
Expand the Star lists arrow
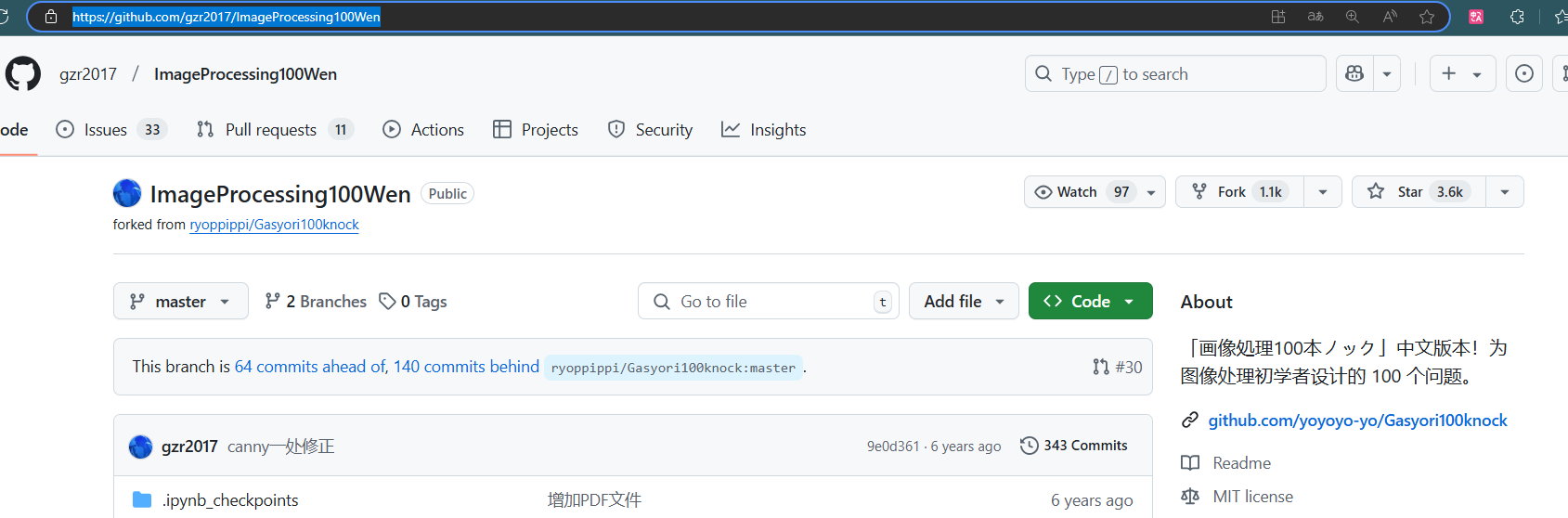(1505, 192)
